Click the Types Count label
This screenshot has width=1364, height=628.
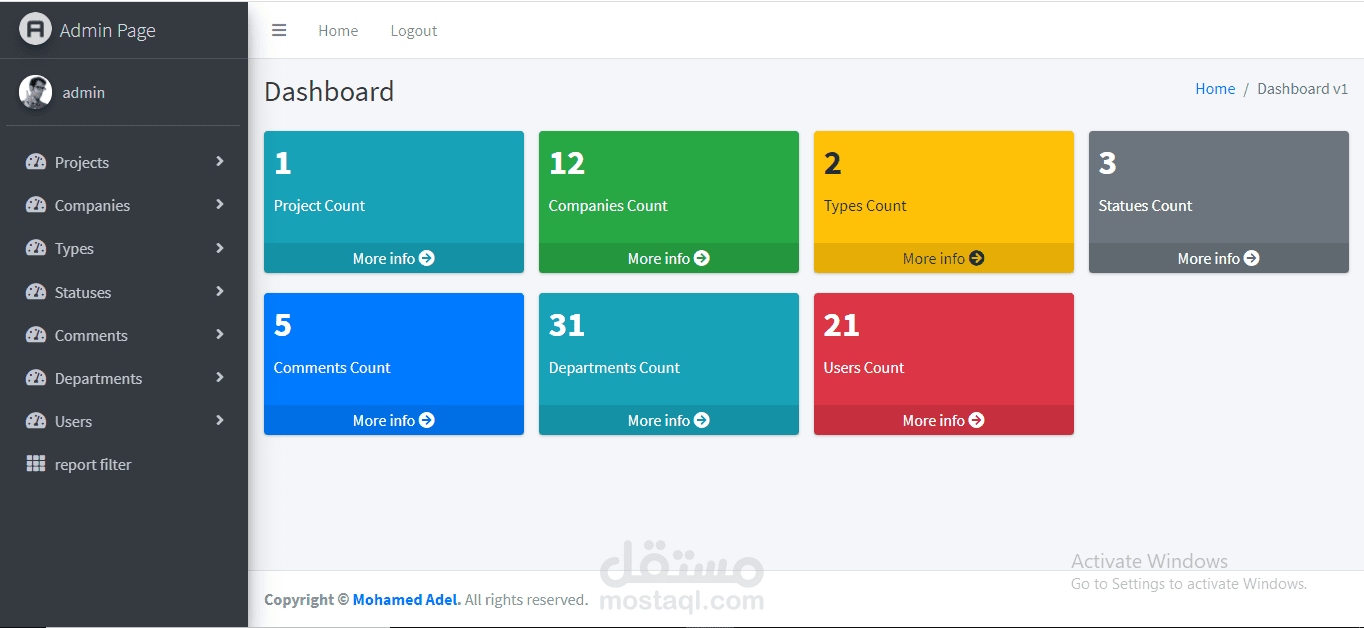point(865,205)
